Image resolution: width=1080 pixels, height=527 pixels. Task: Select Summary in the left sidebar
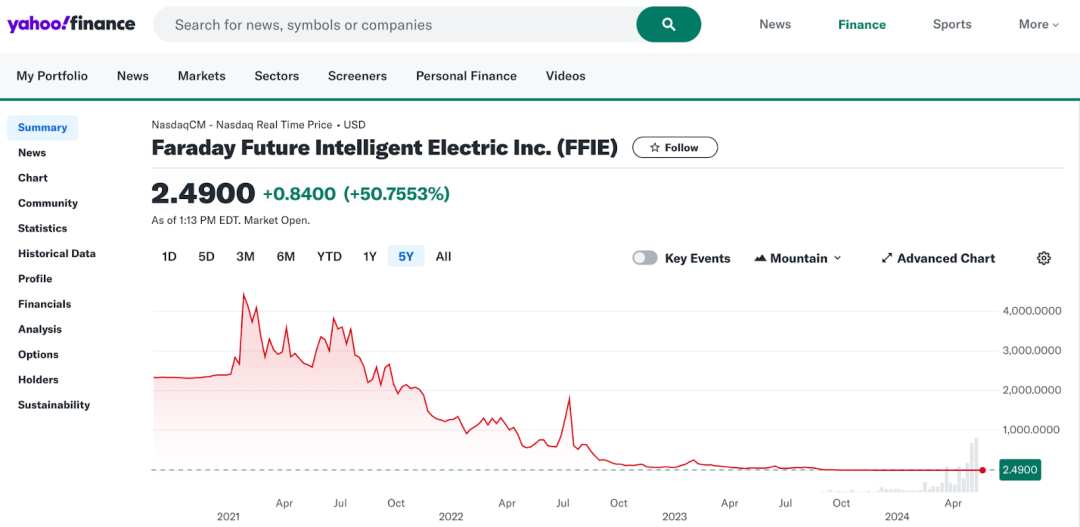(43, 127)
